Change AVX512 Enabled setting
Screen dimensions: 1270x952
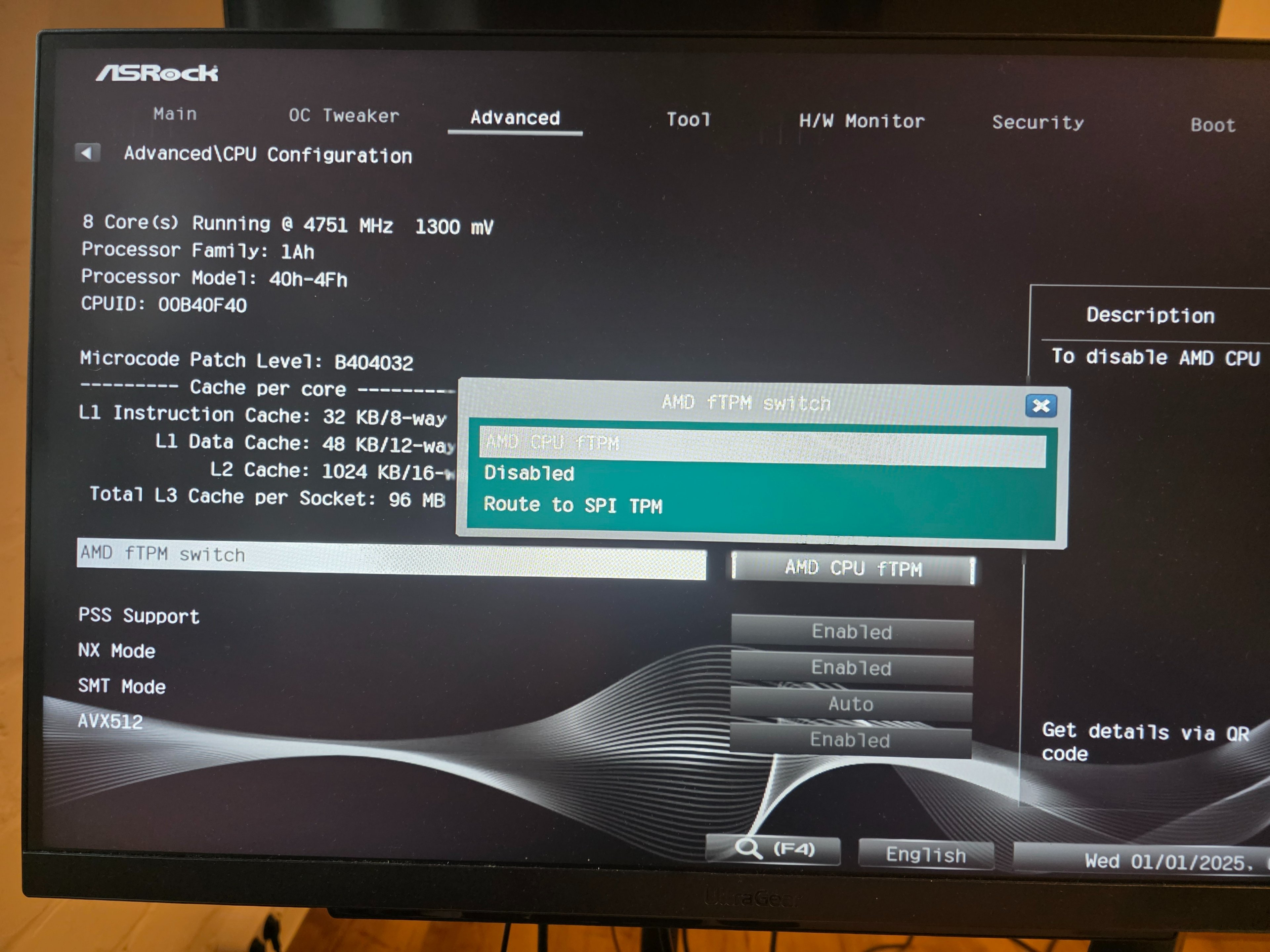850,740
